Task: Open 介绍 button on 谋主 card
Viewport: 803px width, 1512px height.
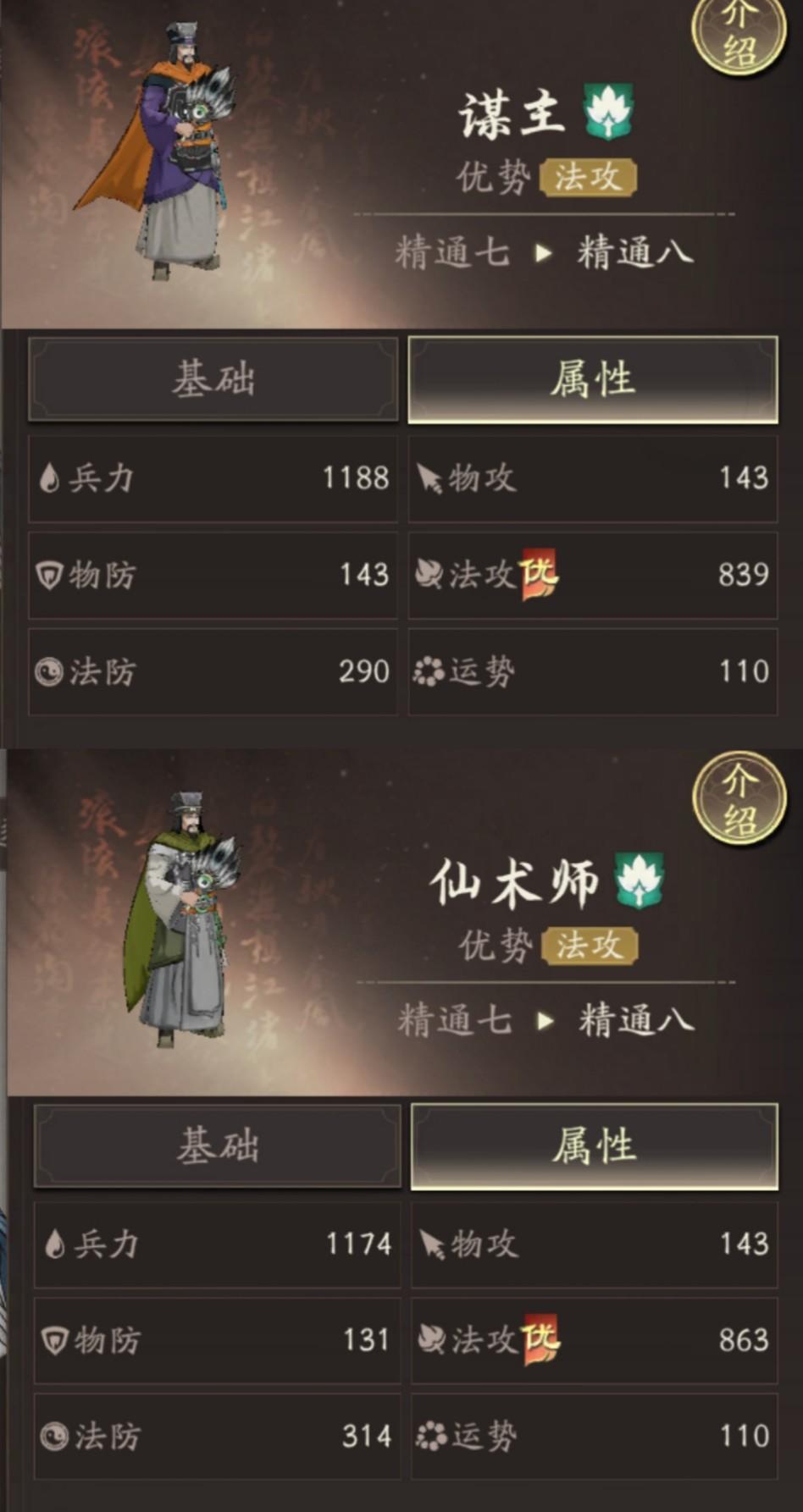Action: pyautogui.click(x=740, y=34)
